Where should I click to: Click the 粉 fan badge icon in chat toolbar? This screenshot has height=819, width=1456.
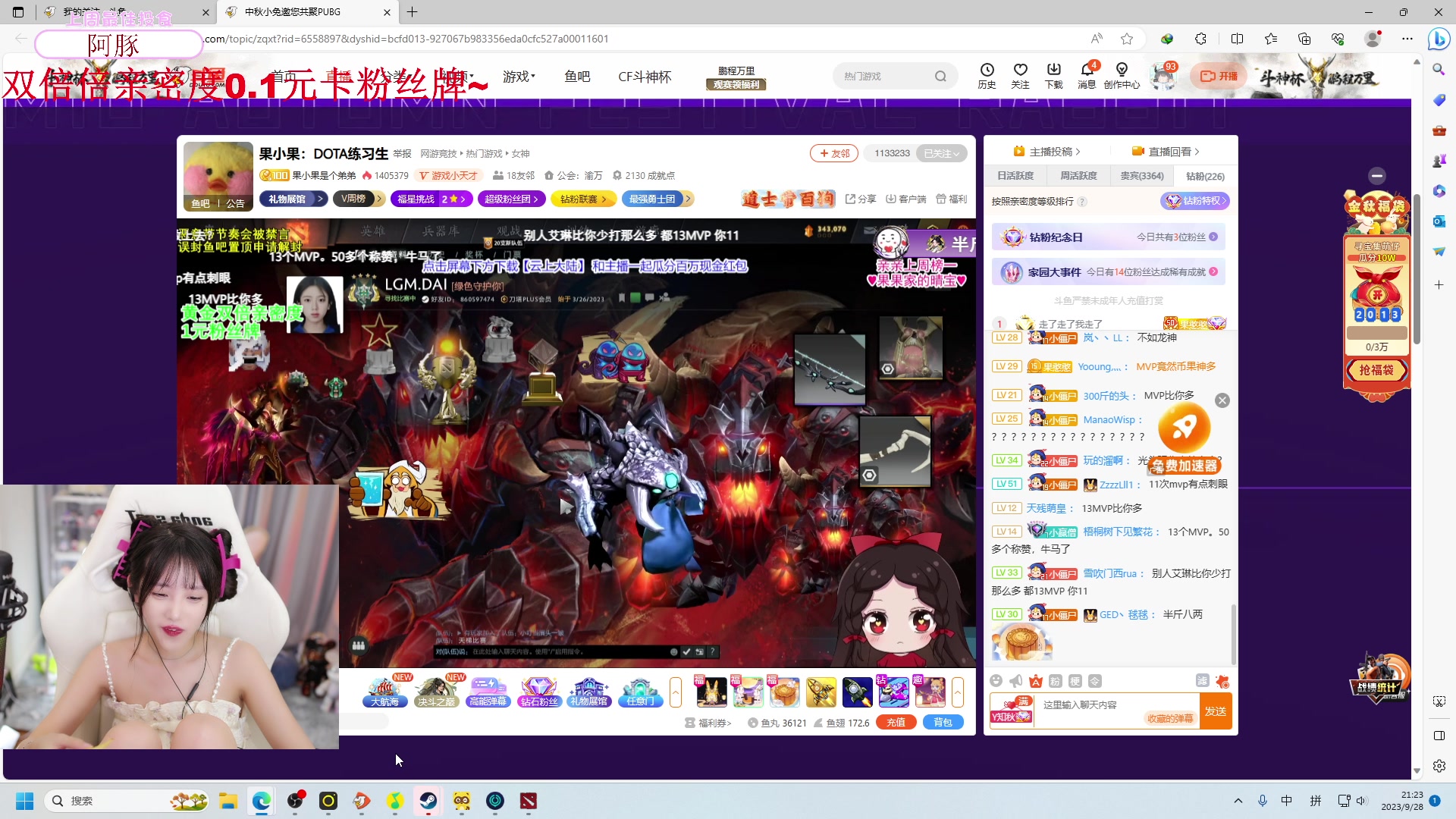(1056, 681)
